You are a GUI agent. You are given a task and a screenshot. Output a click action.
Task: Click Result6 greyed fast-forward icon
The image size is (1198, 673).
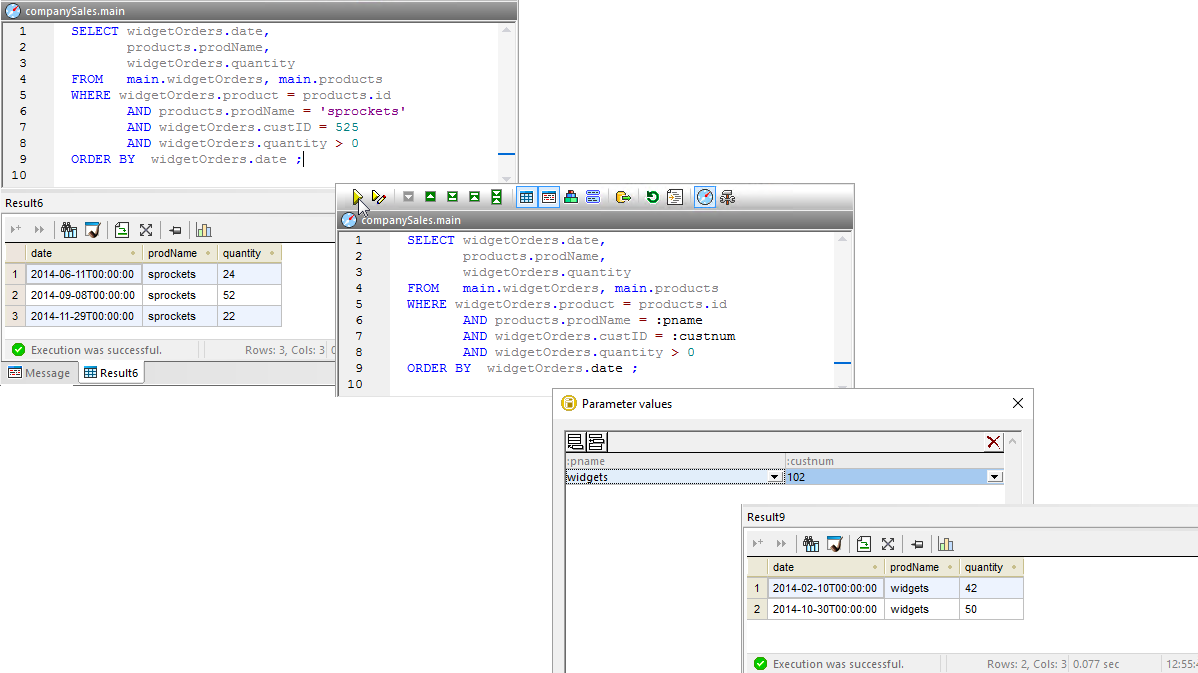click(x=39, y=230)
